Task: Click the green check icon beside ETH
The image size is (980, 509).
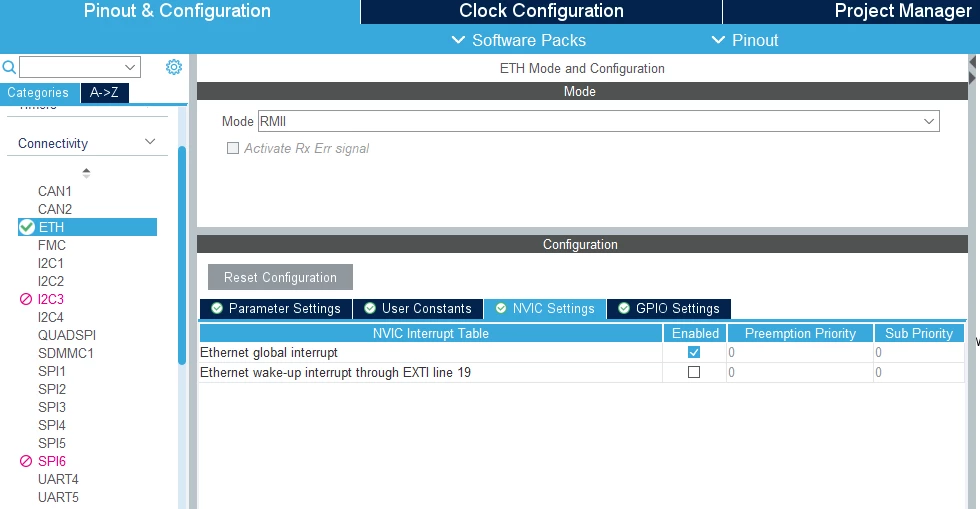Action: click(x=26, y=227)
